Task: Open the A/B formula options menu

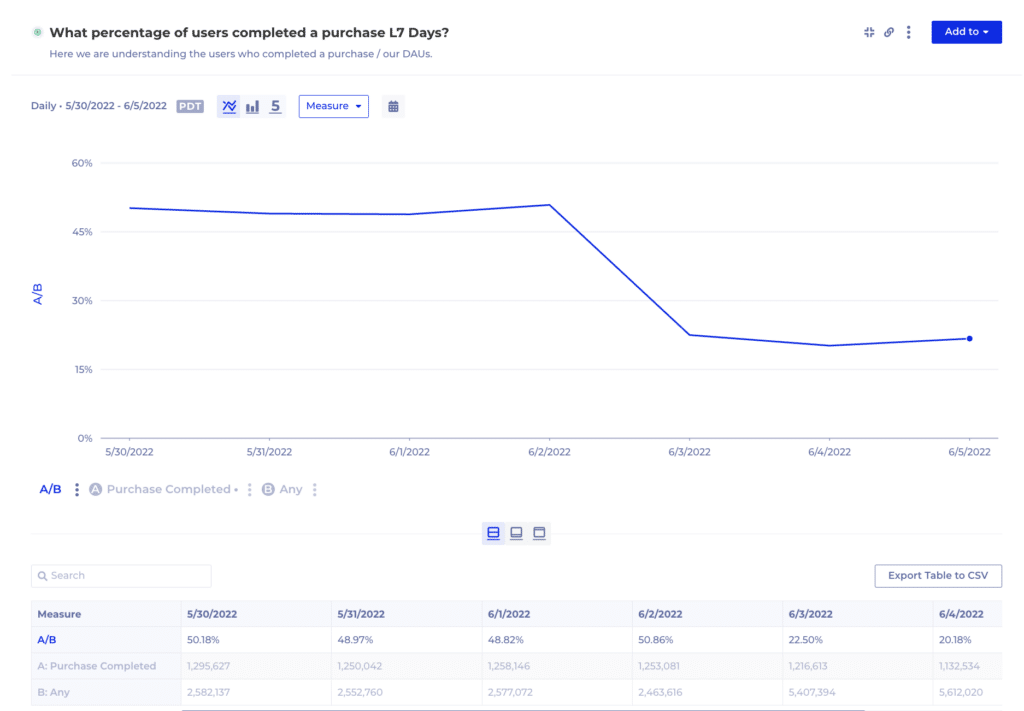Action: pos(76,489)
